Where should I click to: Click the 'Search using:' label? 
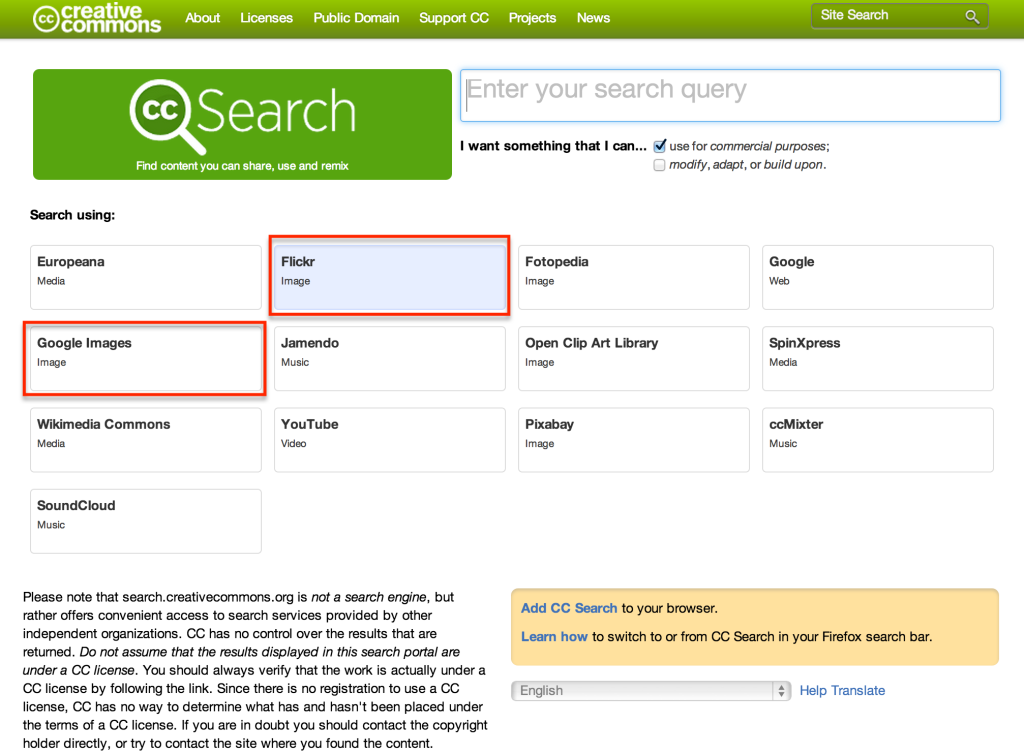pyautogui.click(x=72, y=215)
